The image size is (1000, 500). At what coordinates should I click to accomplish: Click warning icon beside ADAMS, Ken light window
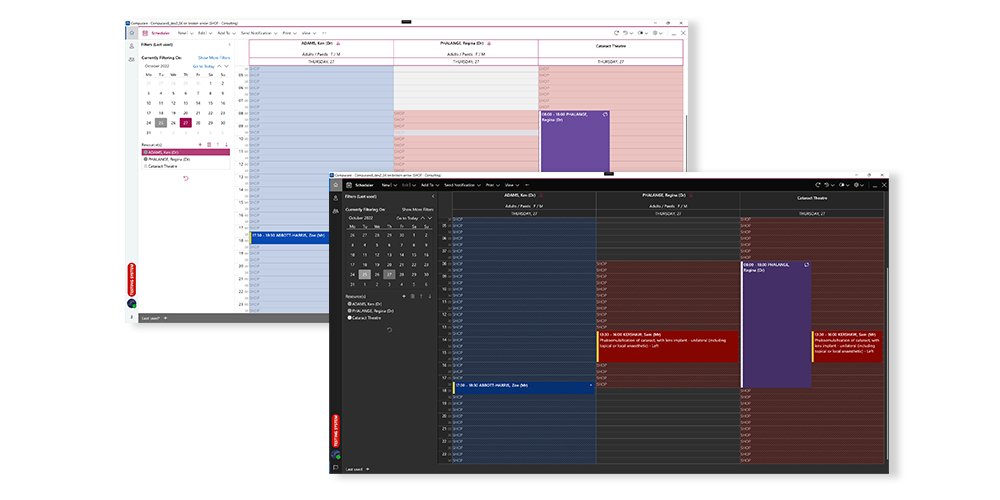pos(338,43)
